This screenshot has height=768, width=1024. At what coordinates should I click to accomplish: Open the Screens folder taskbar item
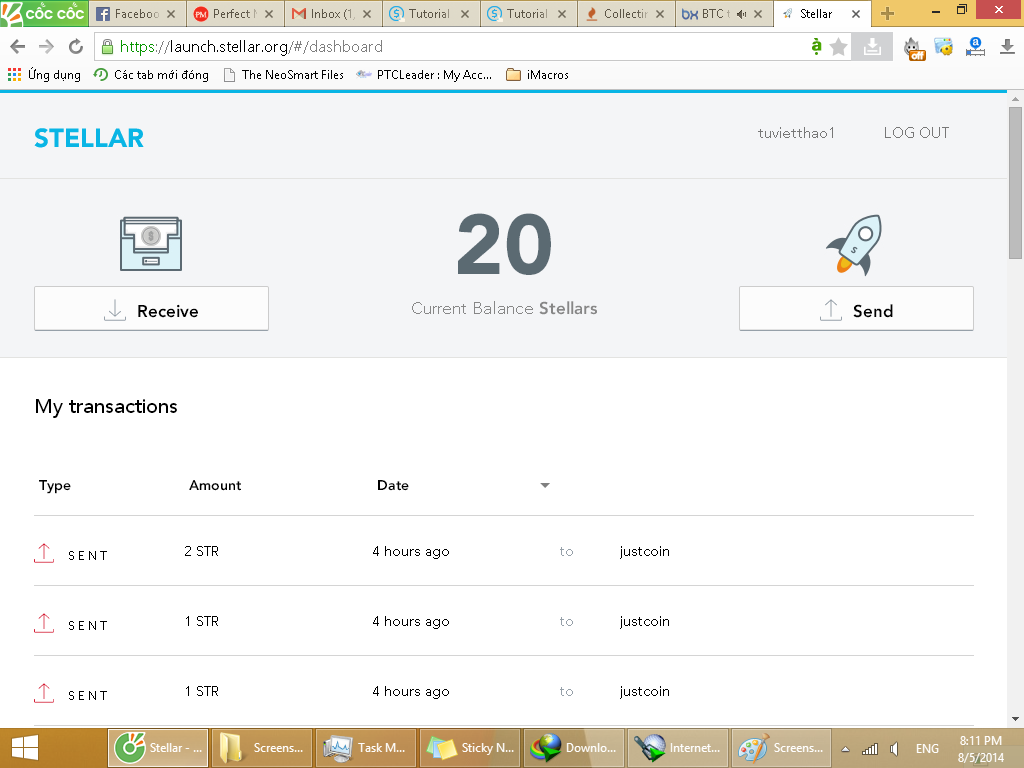click(x=262, y=748)
